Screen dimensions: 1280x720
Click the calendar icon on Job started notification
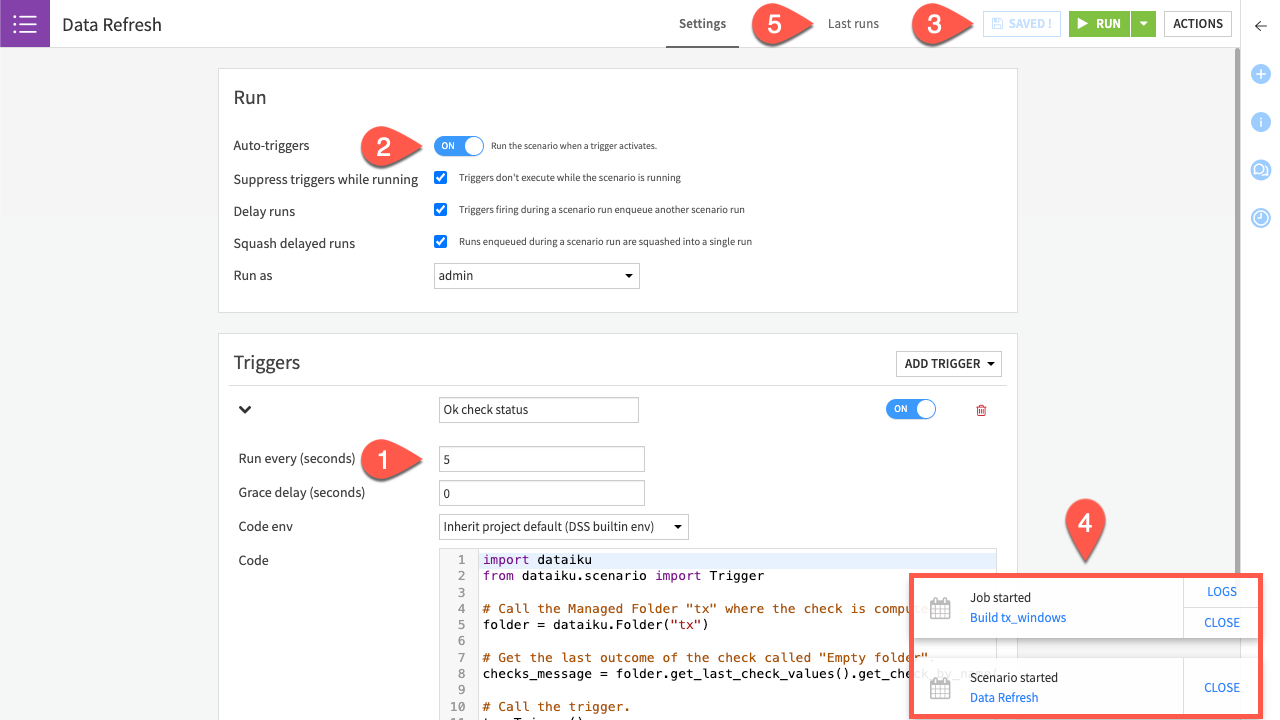pyautogui.click(x=940, y=608)
